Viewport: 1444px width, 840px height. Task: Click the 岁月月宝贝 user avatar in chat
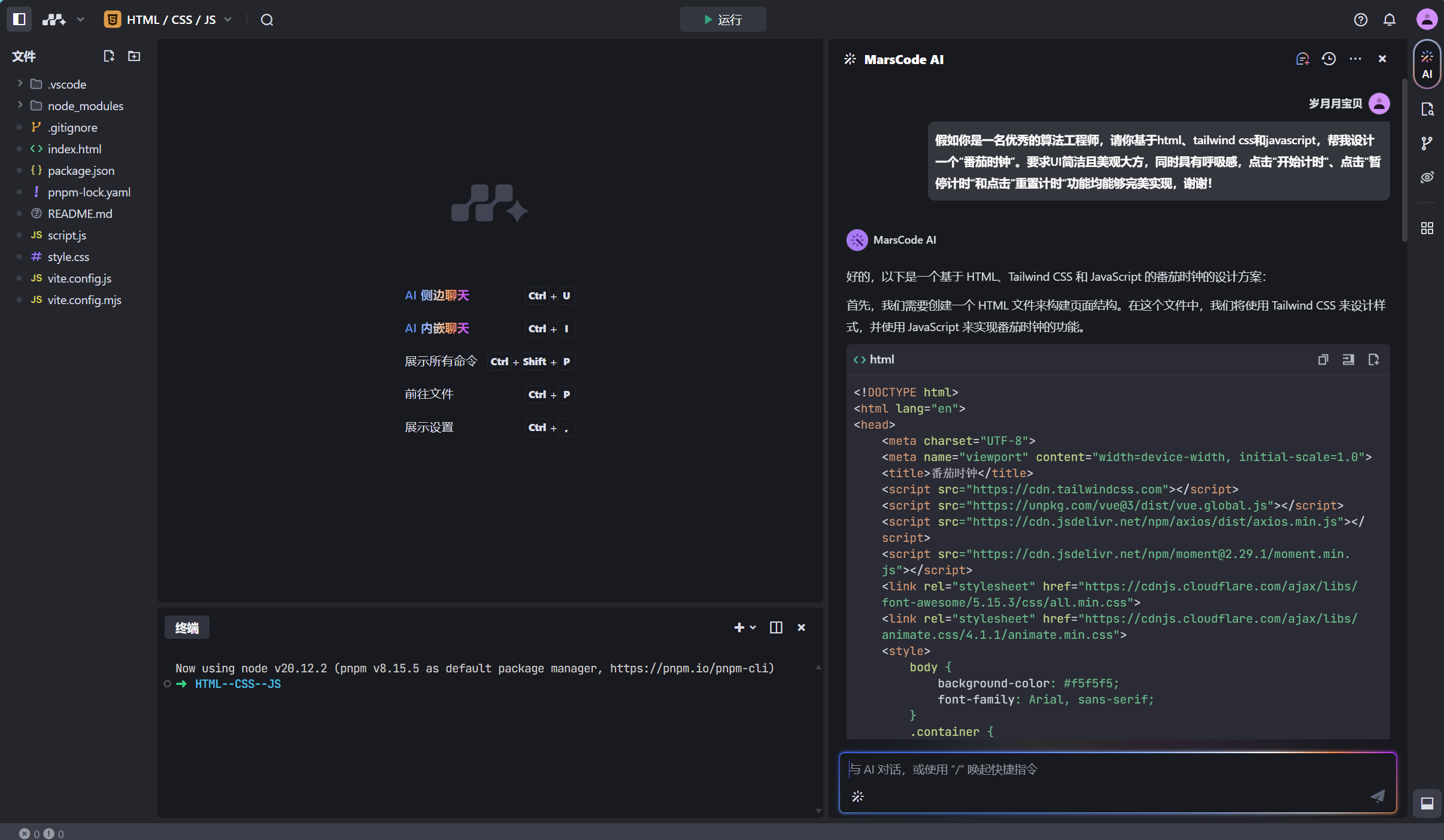click(1379, 104)
